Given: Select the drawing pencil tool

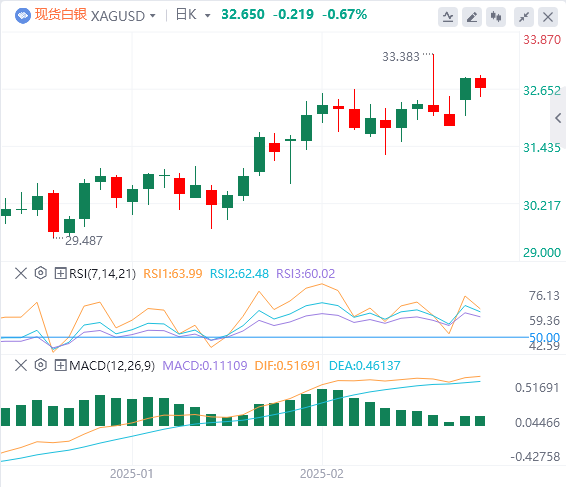Looking at the screenshot, I should click(472, 17).
